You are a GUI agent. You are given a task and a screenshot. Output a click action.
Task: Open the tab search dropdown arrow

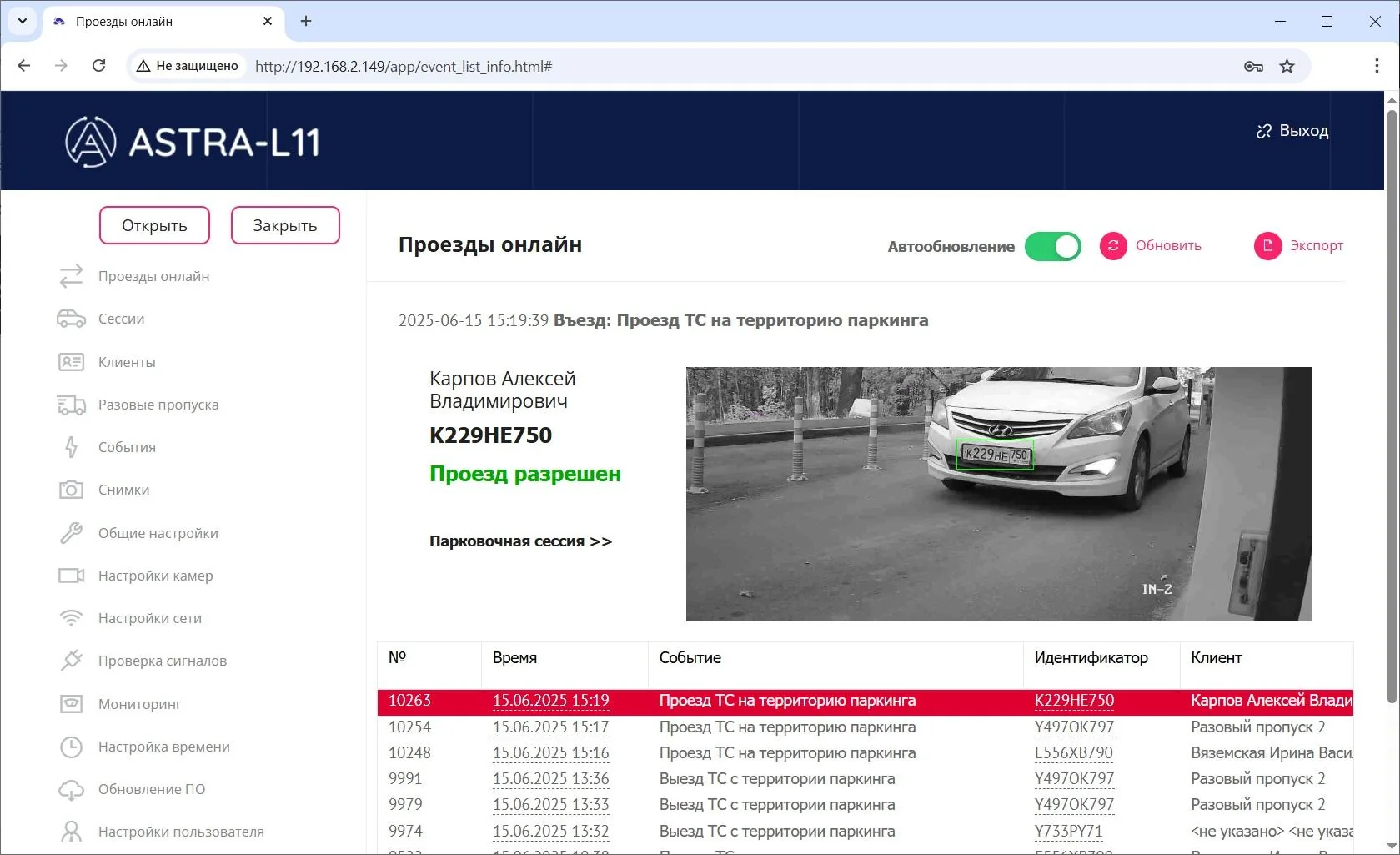[23, 21]
